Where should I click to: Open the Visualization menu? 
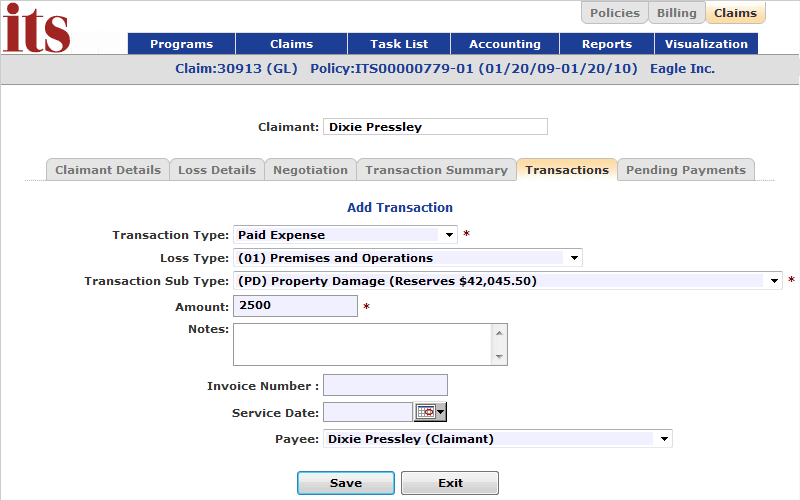tap(706, 44)
